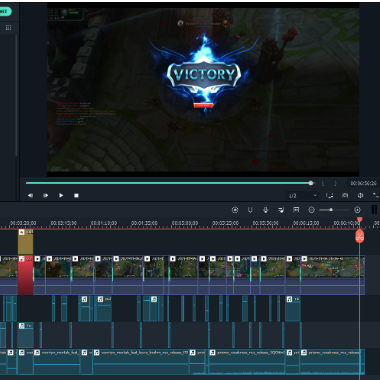The height and width of the screenshot is (380, 380).
Task: Open the audio mixer icon
Action: pyautogui.click(x=281, y=210)
